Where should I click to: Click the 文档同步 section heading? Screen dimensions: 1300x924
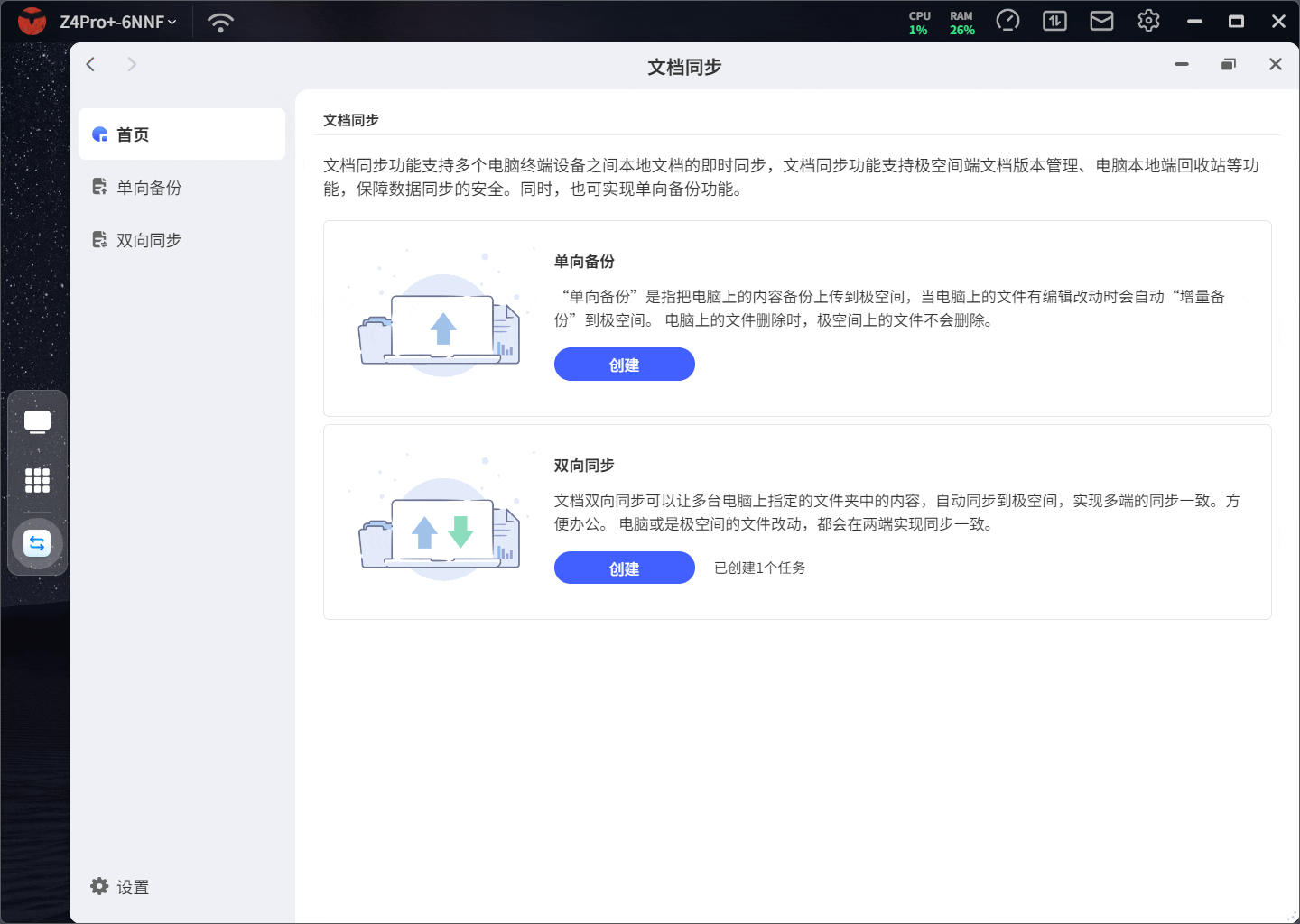(351, 120)
